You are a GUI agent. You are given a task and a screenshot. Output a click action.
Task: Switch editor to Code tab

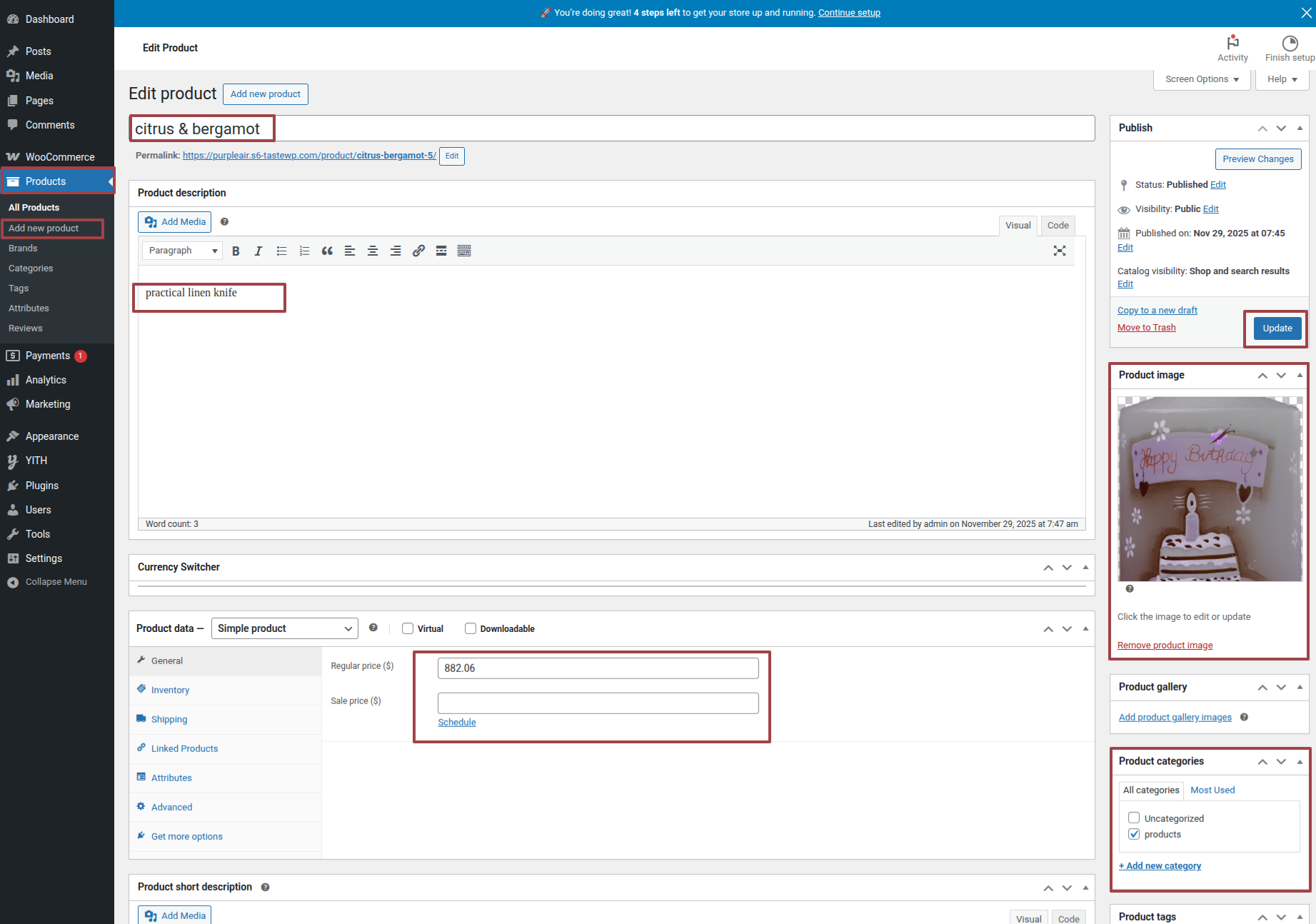pyautogui.click(x=1058, y=226)
